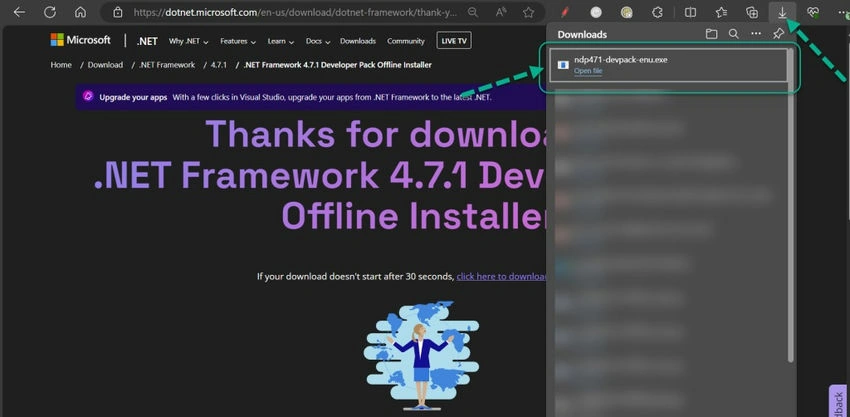Open the Downloads nav item
Screen dimensions: 850x417
(358, 41)
